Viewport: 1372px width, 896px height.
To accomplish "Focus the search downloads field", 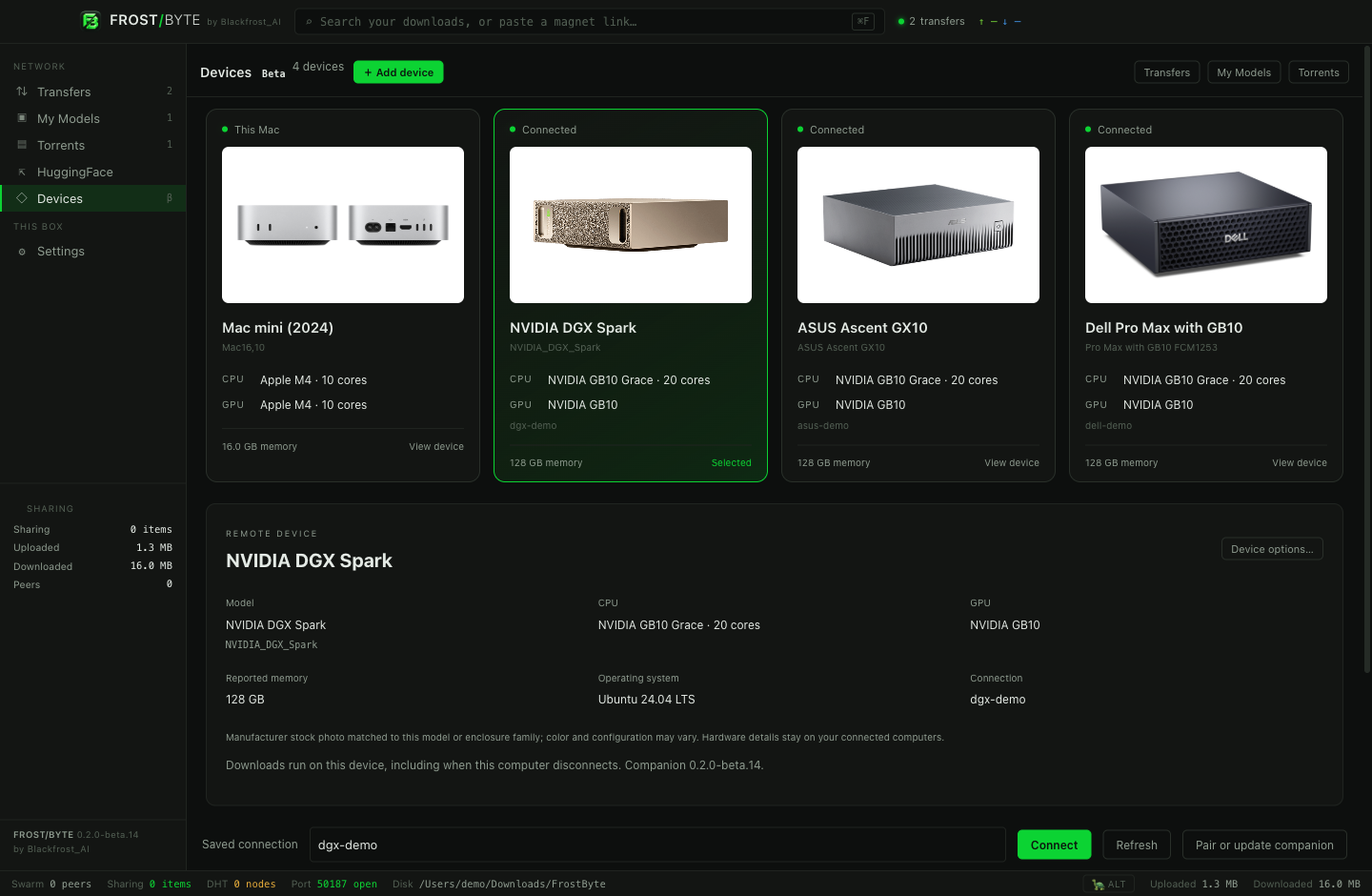I will (x=589, y=21).
